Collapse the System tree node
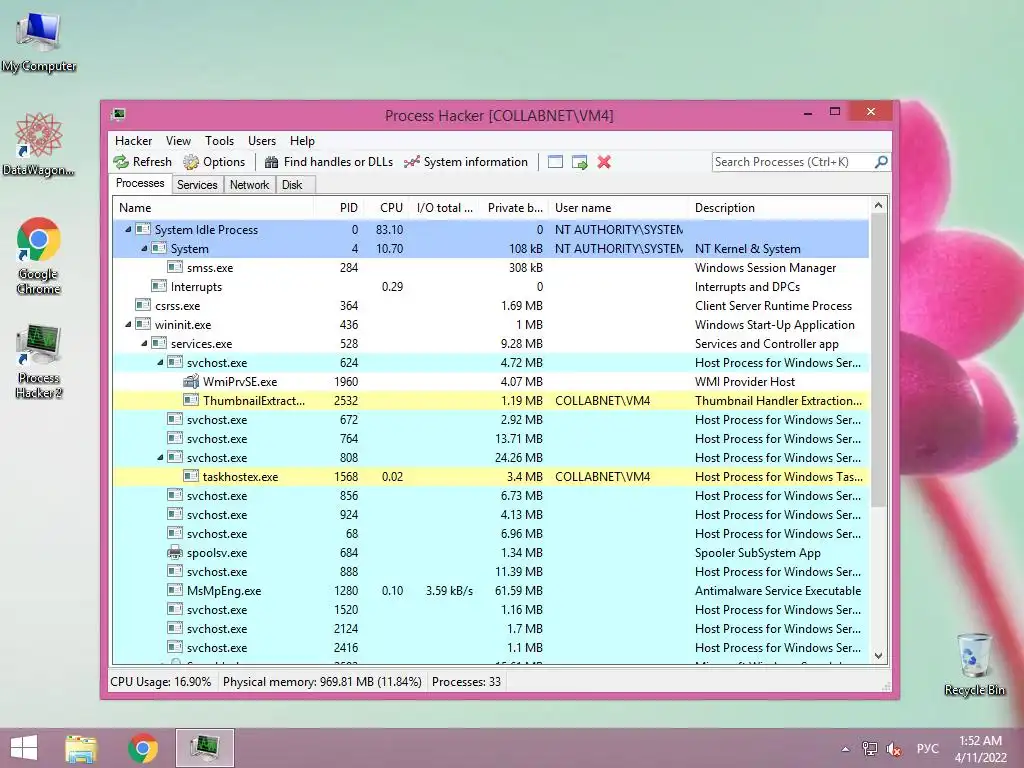Viewport: 1024px width, 768px height. coord(144,248)
